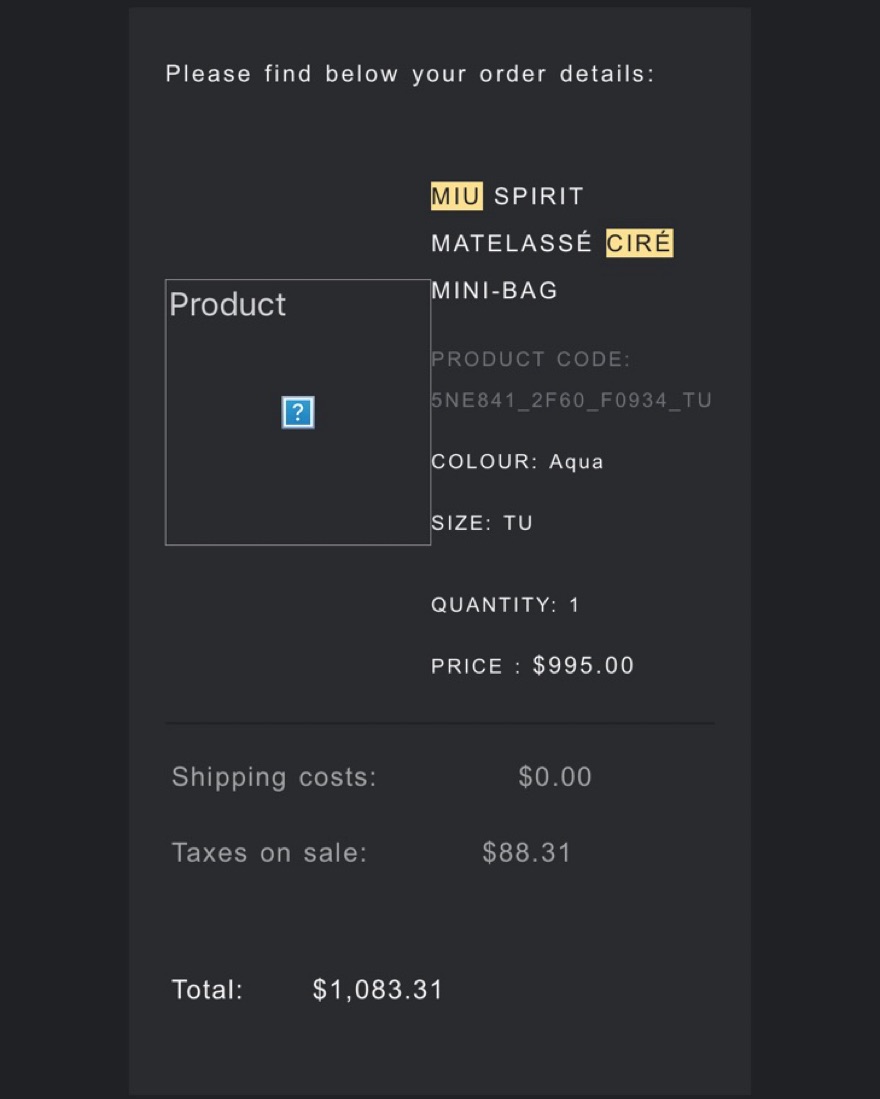Viewport: 880px width, 1099px height.
Task: Click the highlighted CIRÉ word
Action: 639,243
